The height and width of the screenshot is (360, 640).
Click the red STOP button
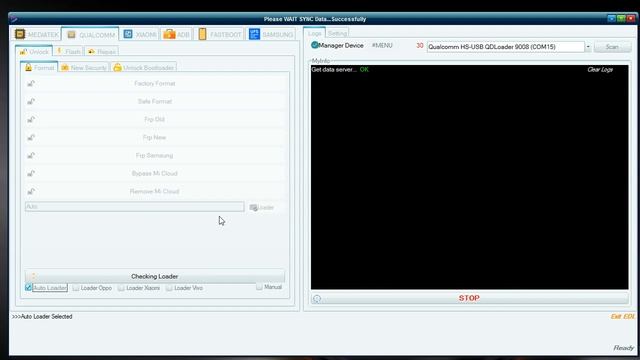click(x=469, y=298)
